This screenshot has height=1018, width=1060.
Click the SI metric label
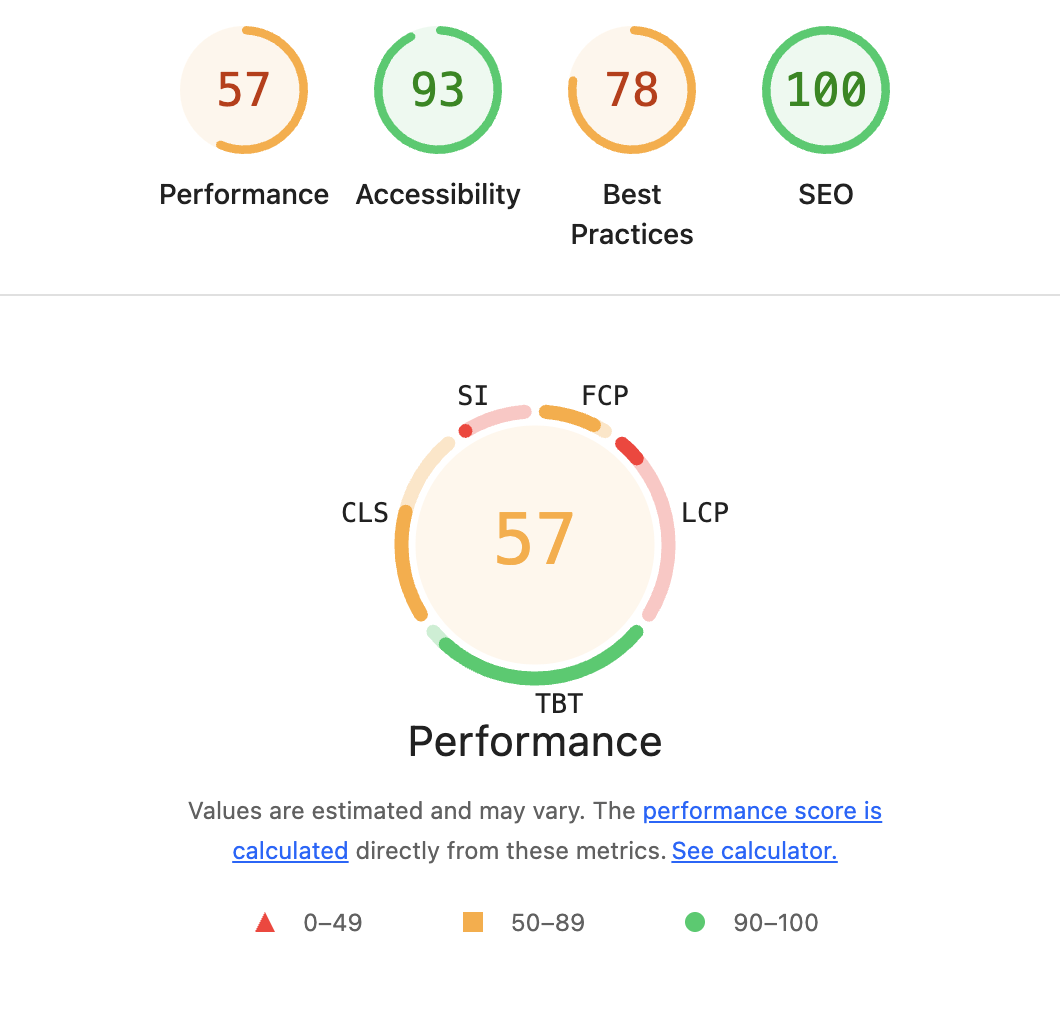pyautogui.click(x=473, y=396)
